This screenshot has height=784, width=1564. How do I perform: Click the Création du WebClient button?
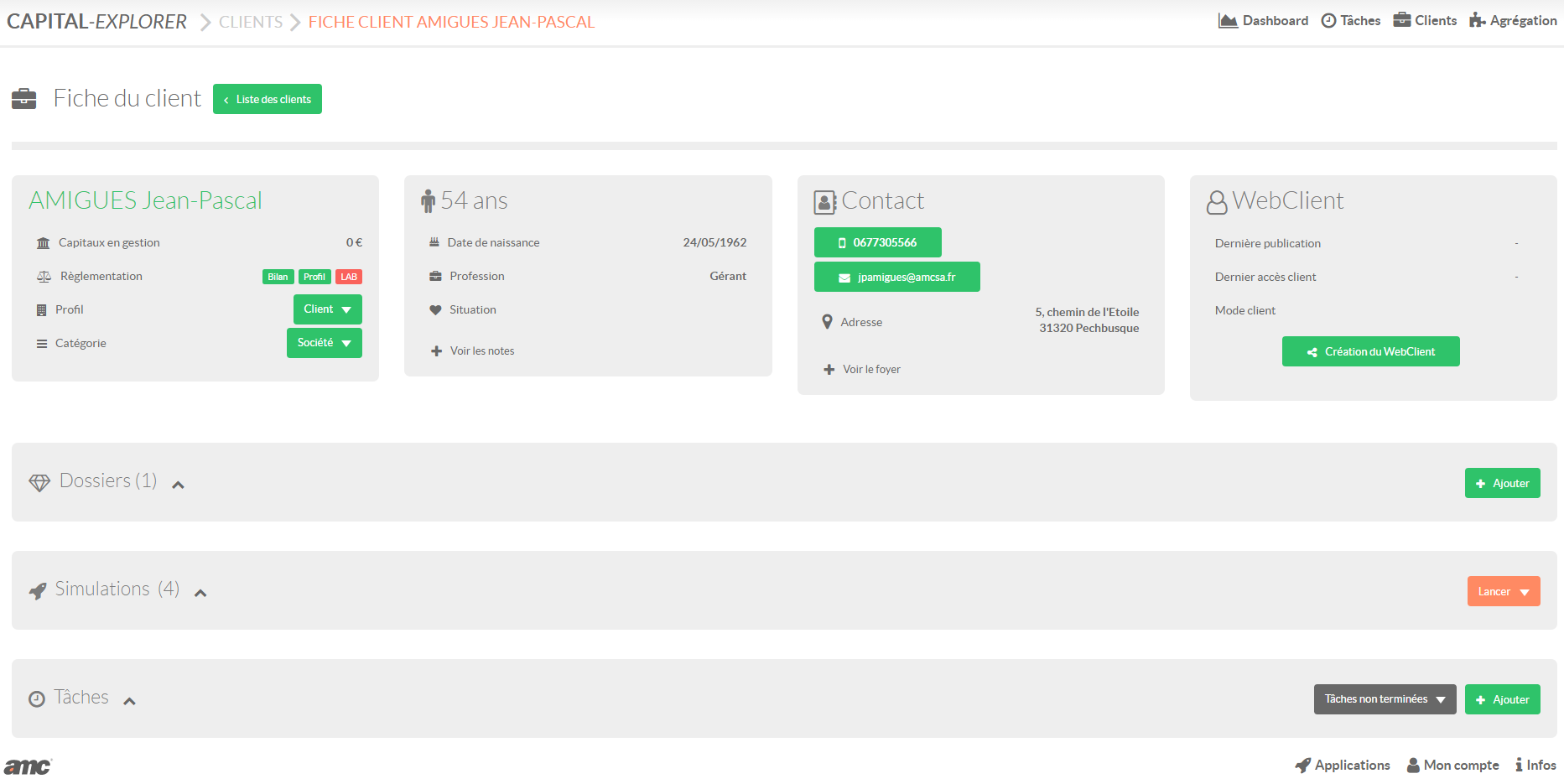tap(1370, 351)
